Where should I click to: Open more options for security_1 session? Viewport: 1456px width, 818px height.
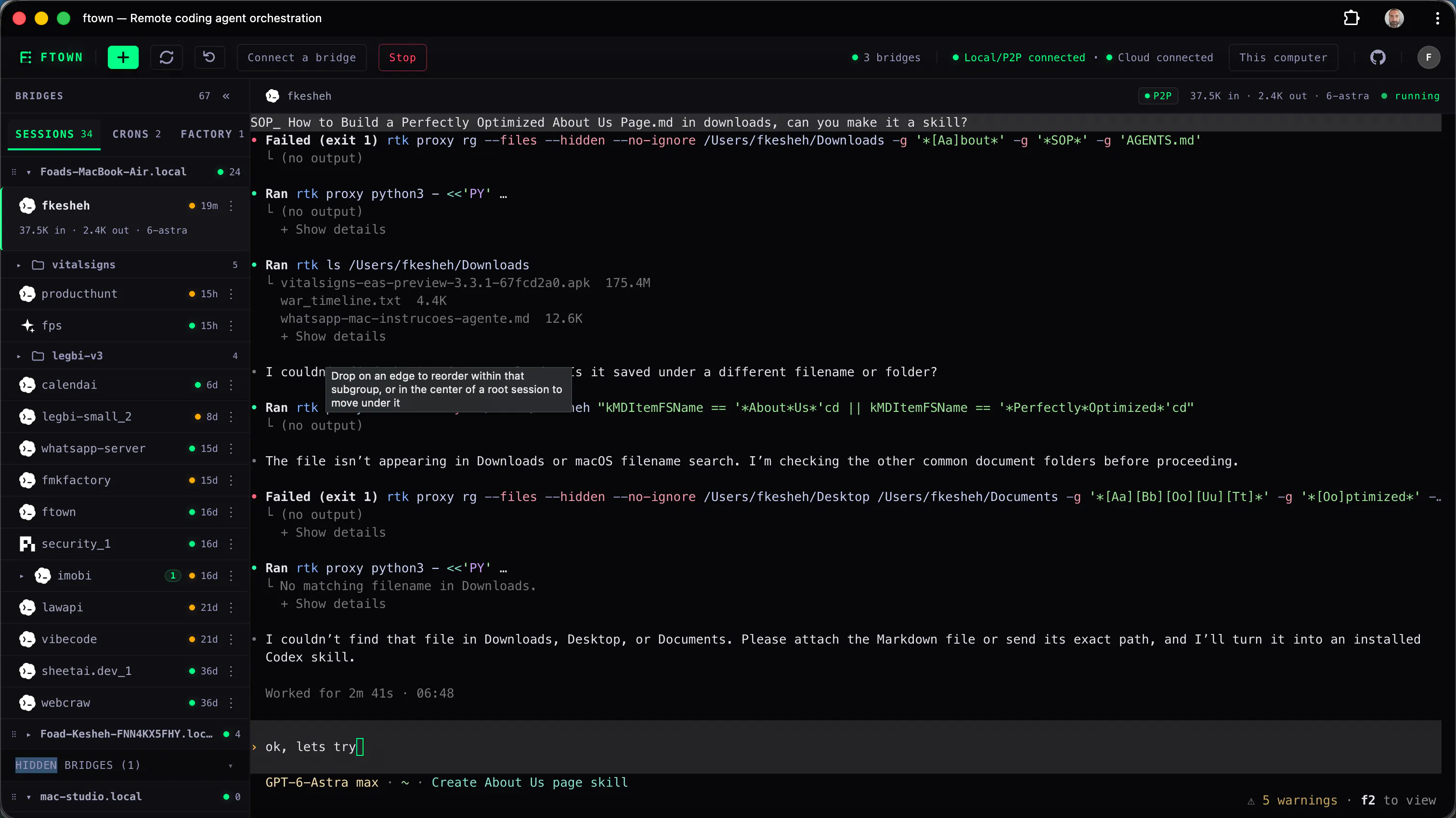(x=231, y=543)
